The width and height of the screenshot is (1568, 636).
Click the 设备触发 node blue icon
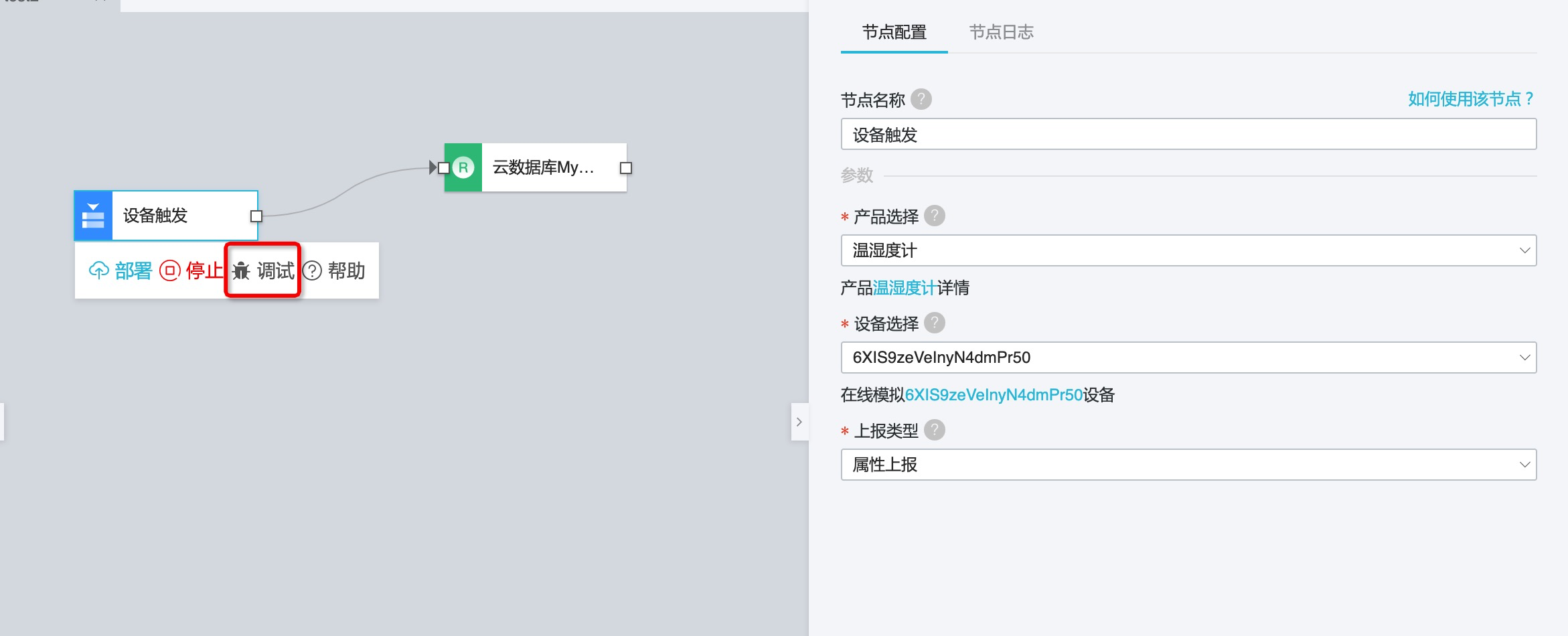point(93,216)
